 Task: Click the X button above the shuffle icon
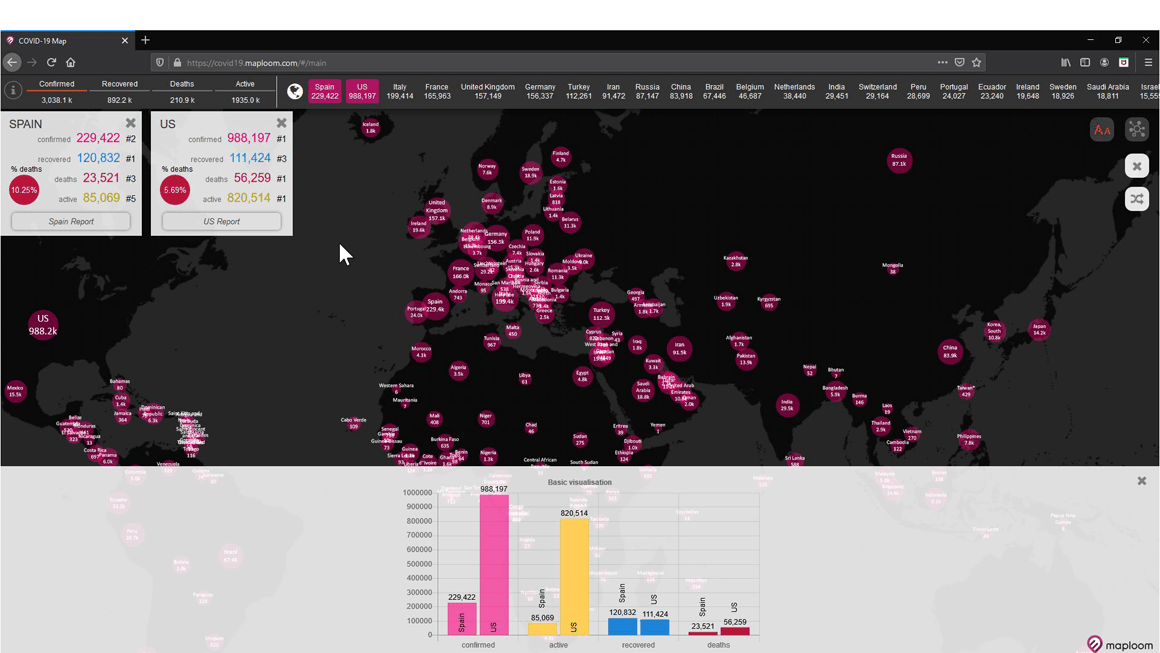(x=1137, y=166)
